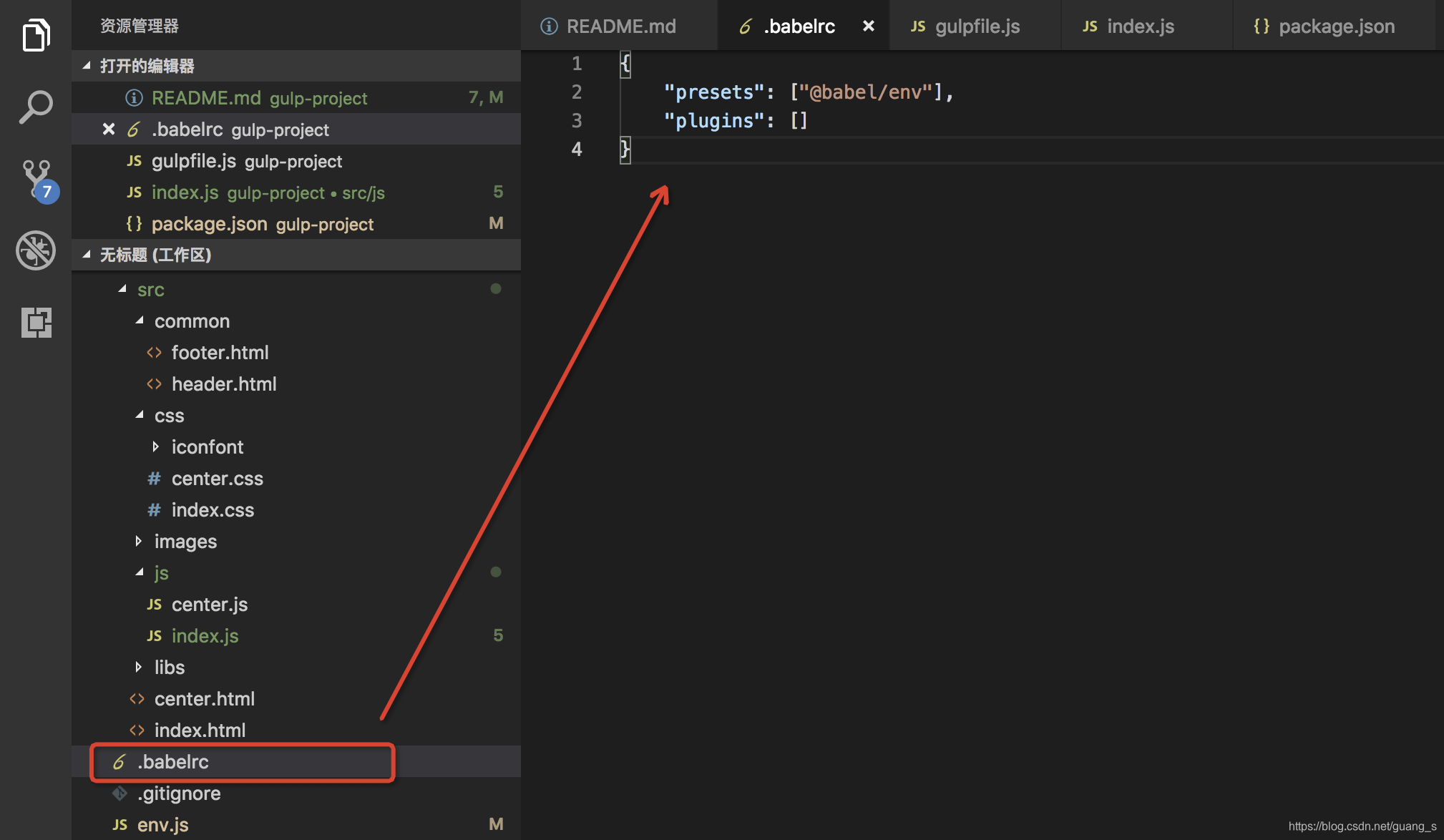1444x840 pixels.
Task: Click HTML icon beside index.html
Action: pyautogui.click(x=137, y=731)
